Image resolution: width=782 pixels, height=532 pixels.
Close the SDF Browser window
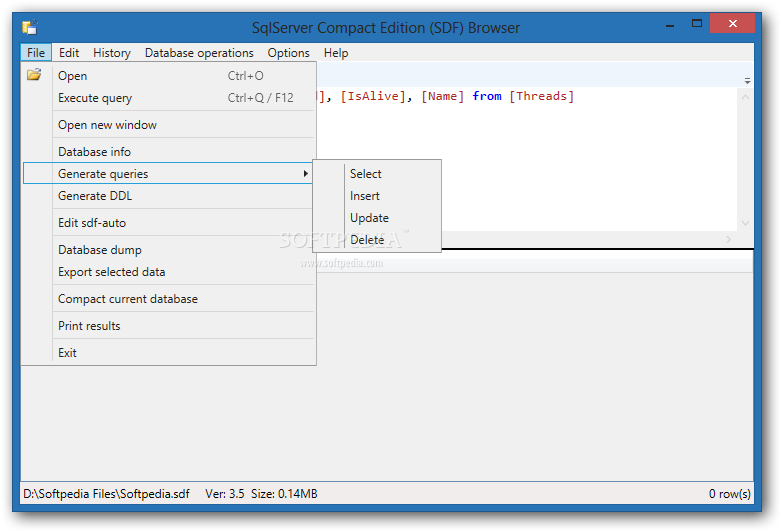(x=732, y=23)
